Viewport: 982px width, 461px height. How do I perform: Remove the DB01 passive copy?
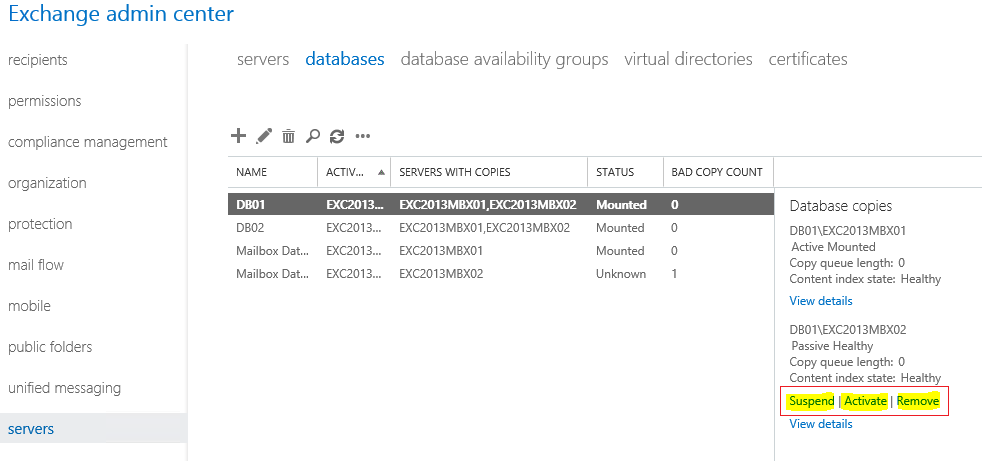pos(918,401)
